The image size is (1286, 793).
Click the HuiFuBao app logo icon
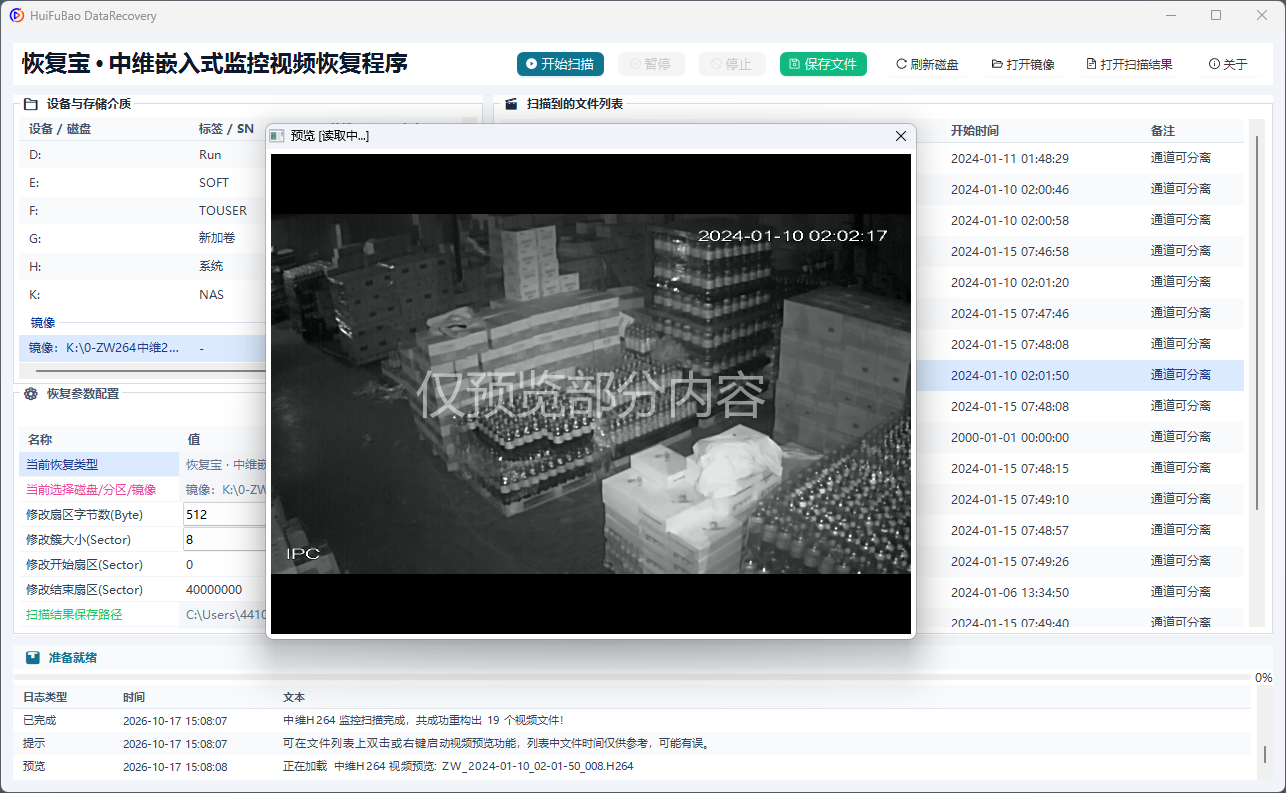(x=17, y=16)
